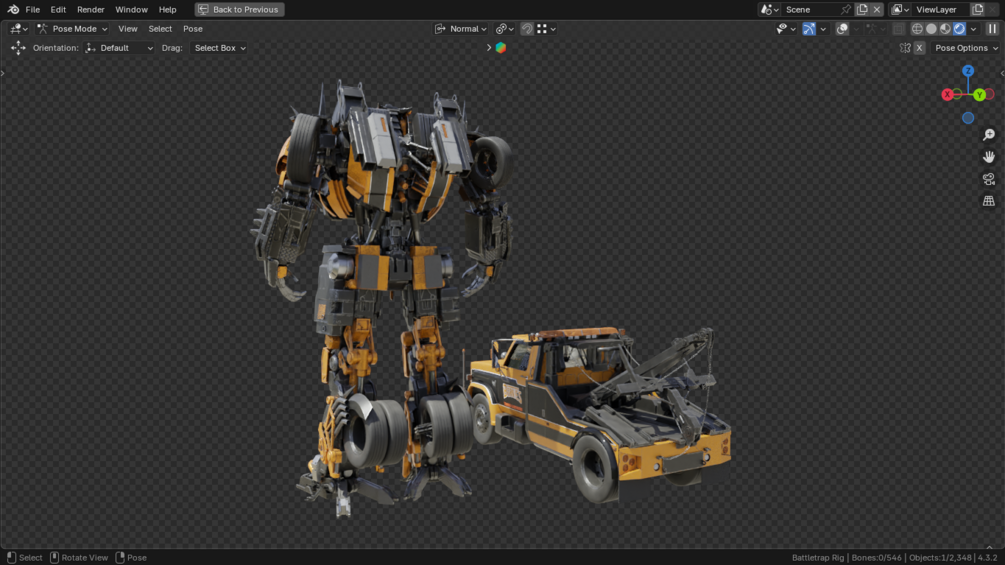1005x565 pixels.
Task: Expand the right sidebar arrow
Action: point(1002,74)
